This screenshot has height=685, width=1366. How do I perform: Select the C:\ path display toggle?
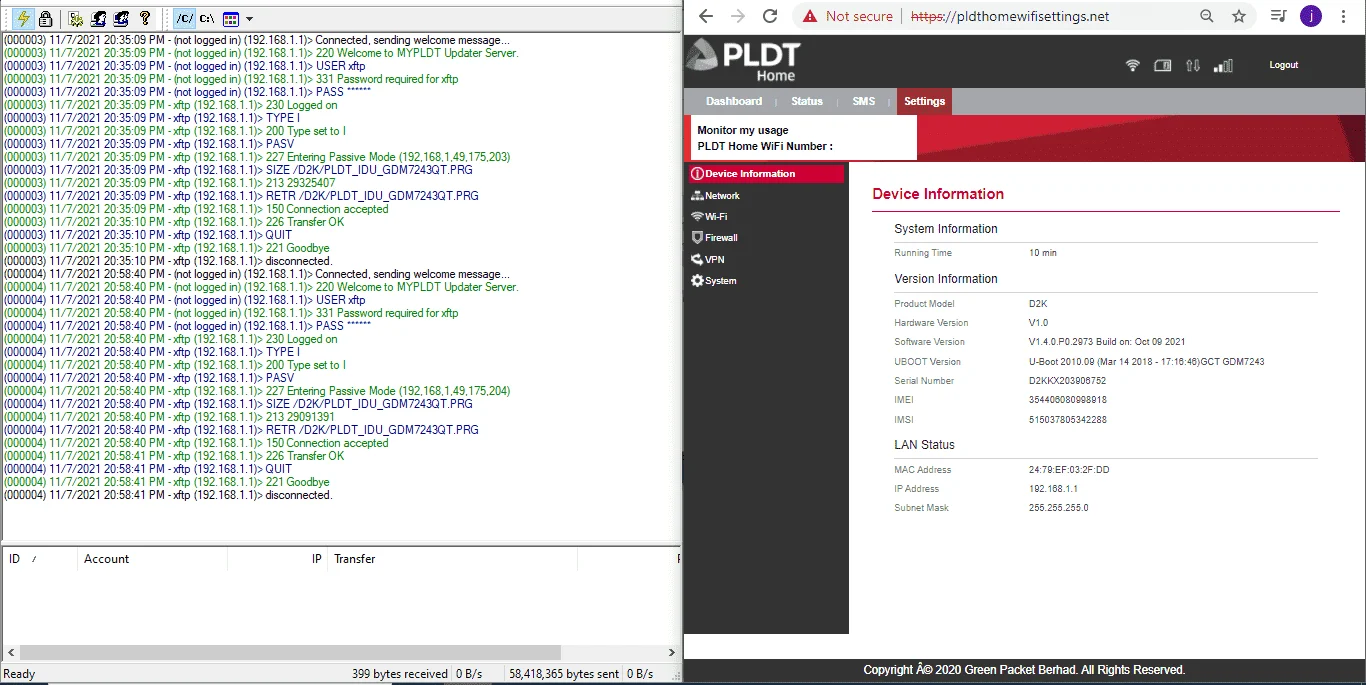pos(207,18)
